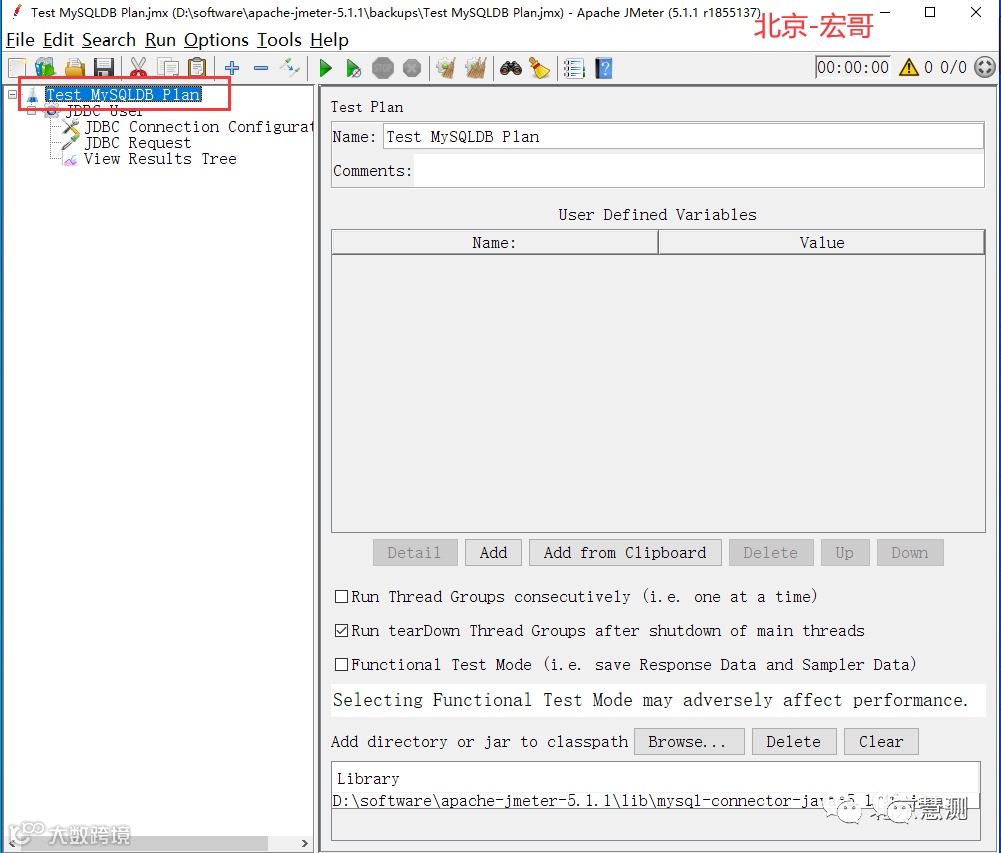Screen dimensions: 1001x853
Task: Click the Add variable button
Action: click(x=493, y=553)
